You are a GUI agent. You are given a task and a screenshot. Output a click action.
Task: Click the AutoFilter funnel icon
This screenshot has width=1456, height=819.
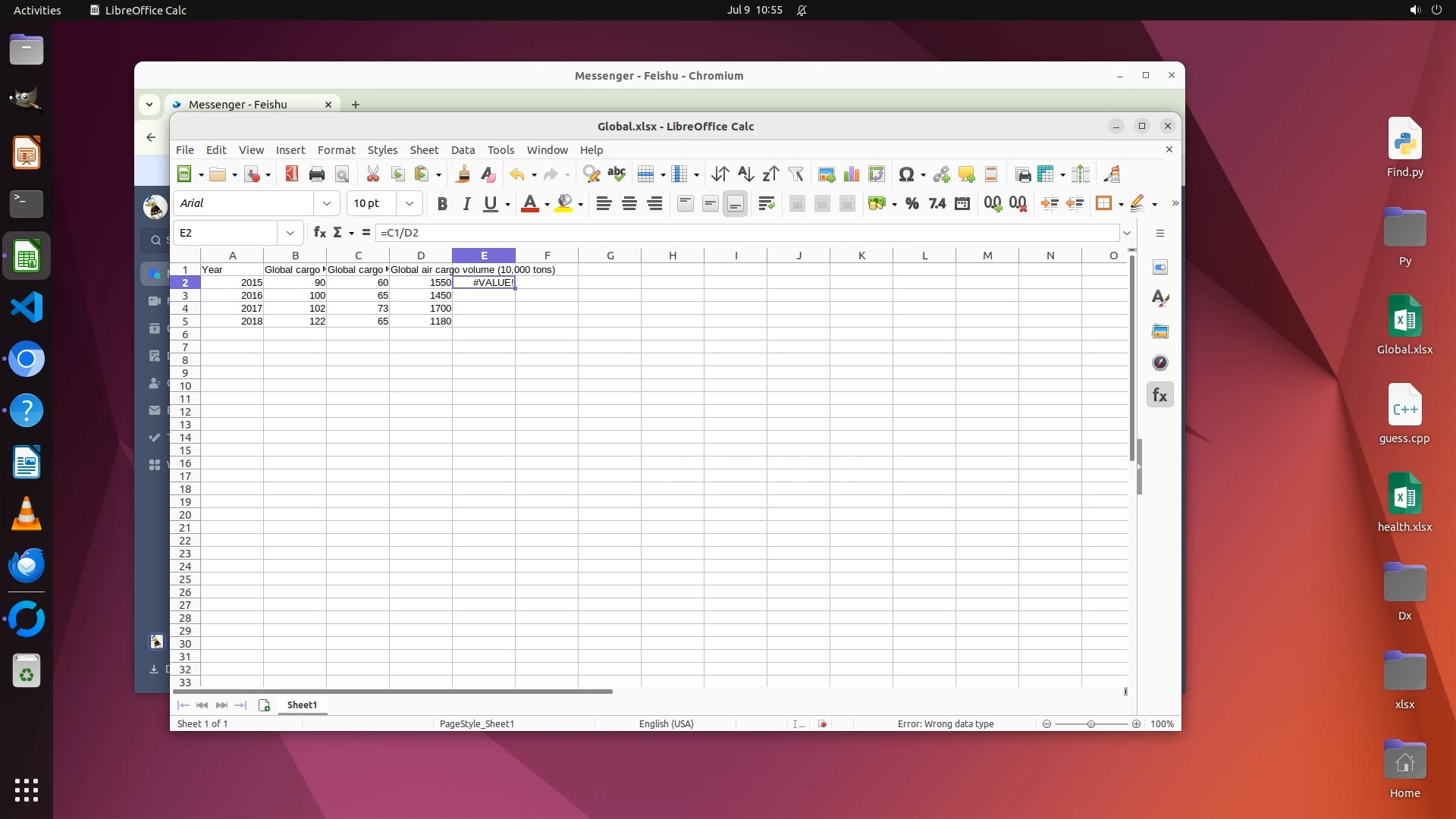pos(795,174)
